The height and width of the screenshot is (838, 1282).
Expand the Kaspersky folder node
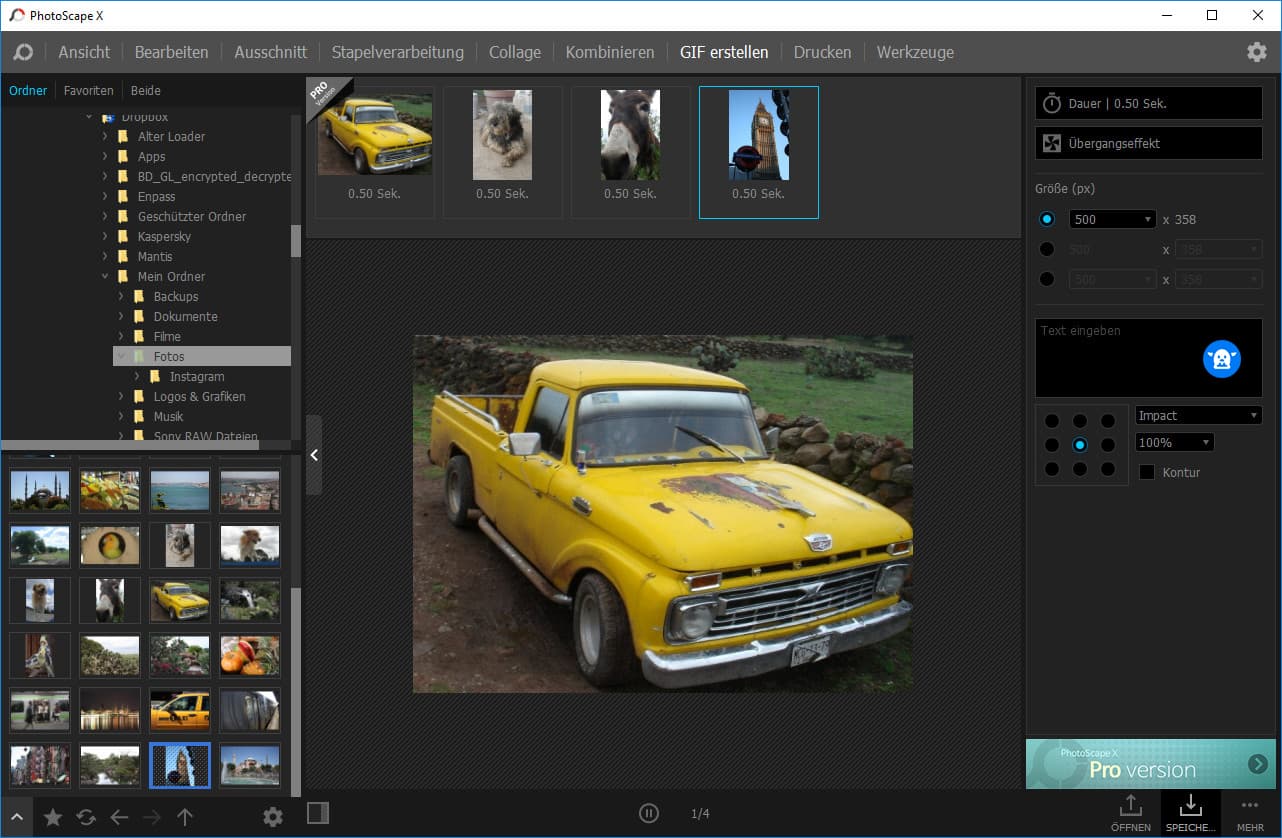[105, 236]
